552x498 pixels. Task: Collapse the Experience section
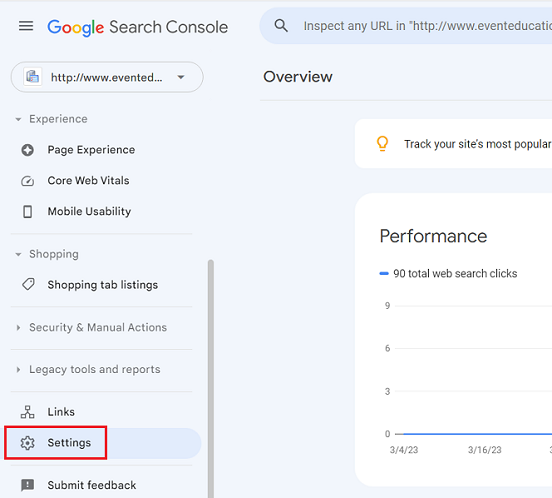click(18, 119)
